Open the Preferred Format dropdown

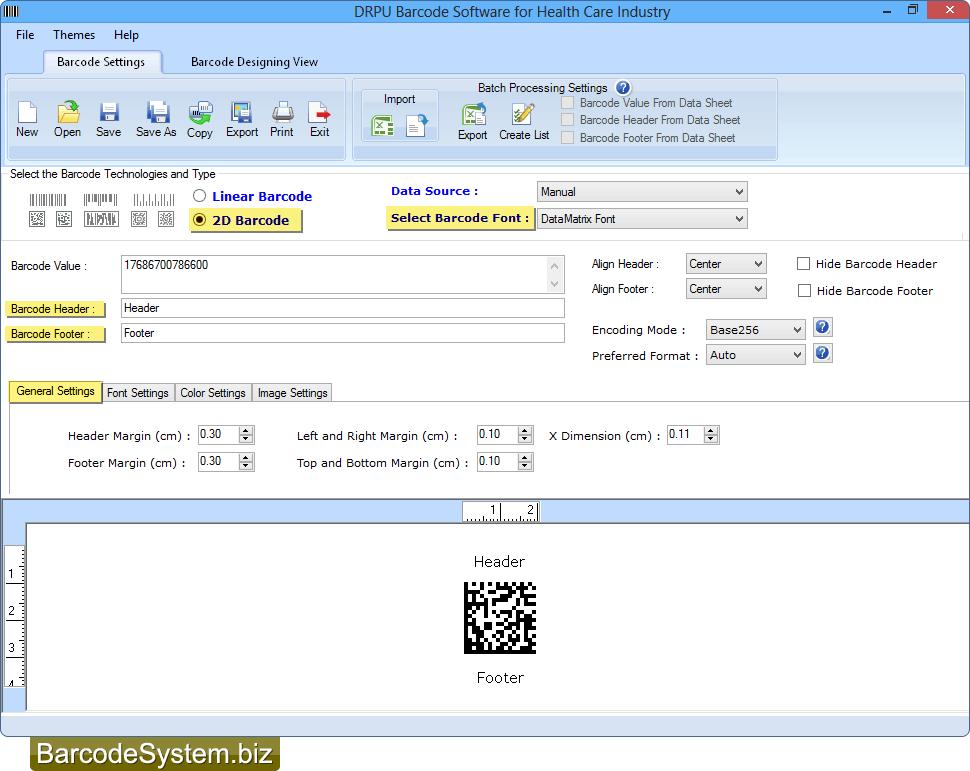[x=755, y=355]
